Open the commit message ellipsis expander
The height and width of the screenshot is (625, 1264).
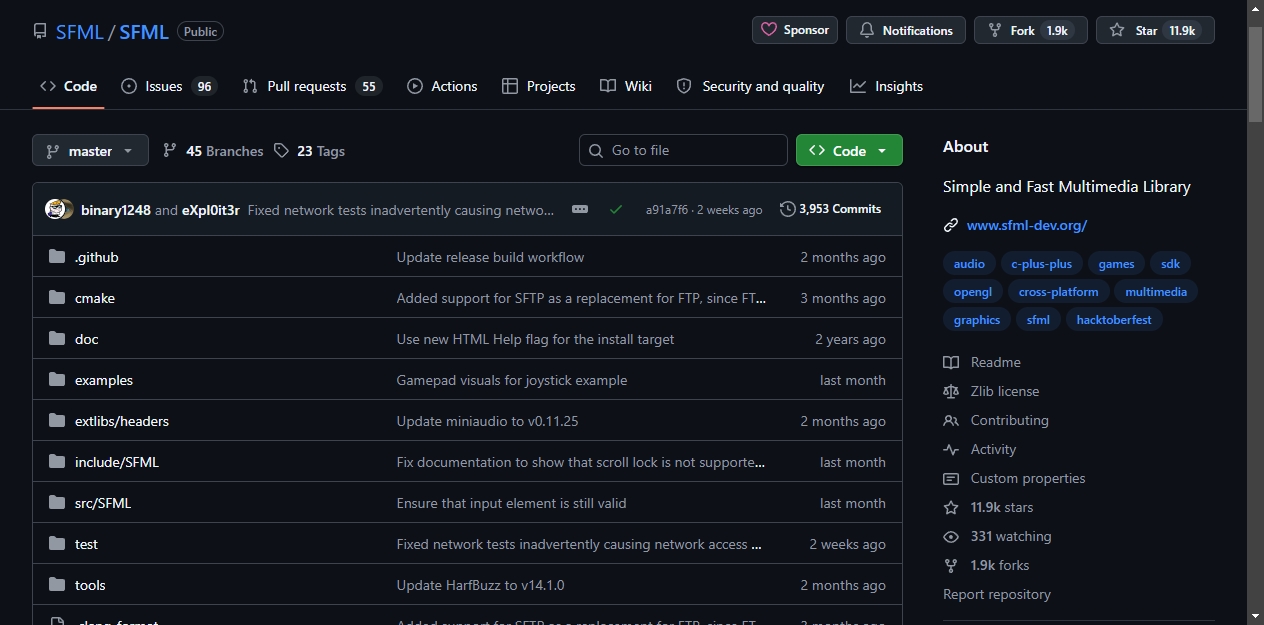click(580, 209)
